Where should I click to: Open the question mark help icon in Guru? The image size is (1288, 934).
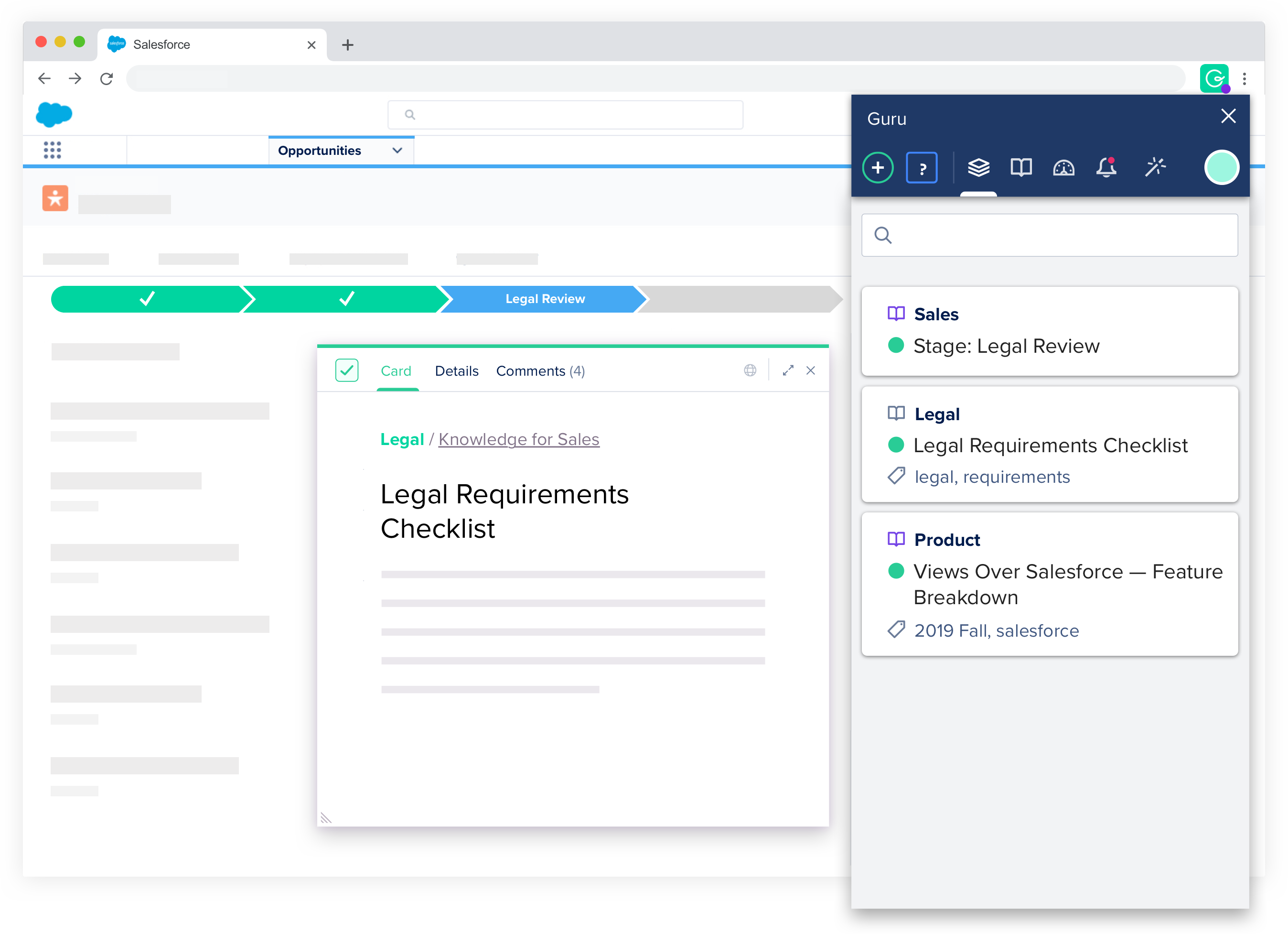click(x=921, y=168)
